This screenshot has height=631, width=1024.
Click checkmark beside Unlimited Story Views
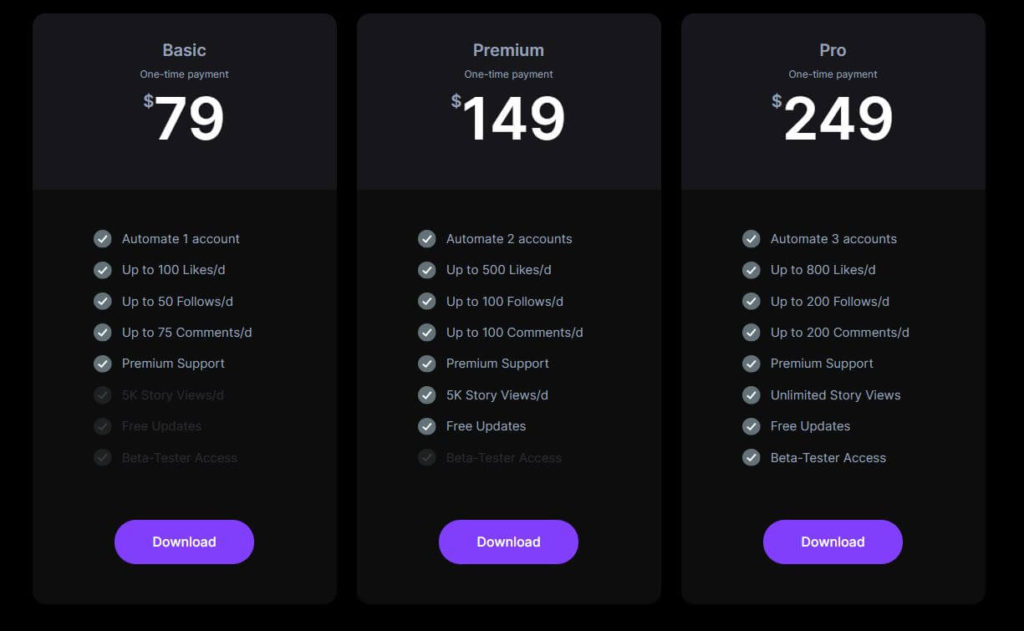coord(751,395)
